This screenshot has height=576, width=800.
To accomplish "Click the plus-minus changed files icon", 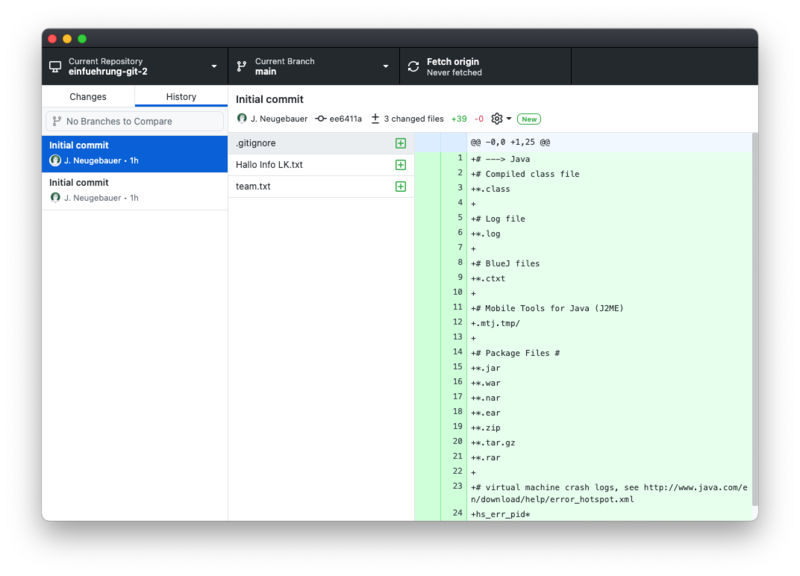I will pos(375,119).
